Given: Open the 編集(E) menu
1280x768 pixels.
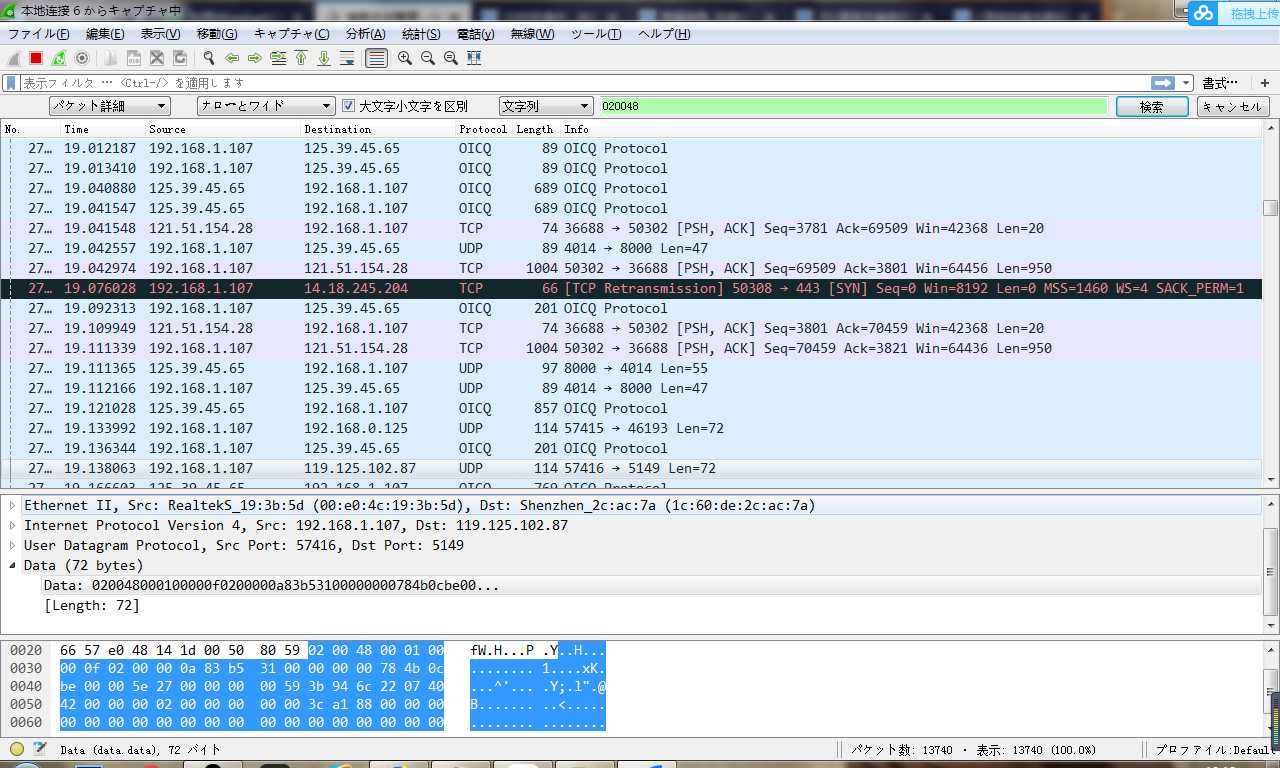Looking at the screenshot, I should point(105,34).
